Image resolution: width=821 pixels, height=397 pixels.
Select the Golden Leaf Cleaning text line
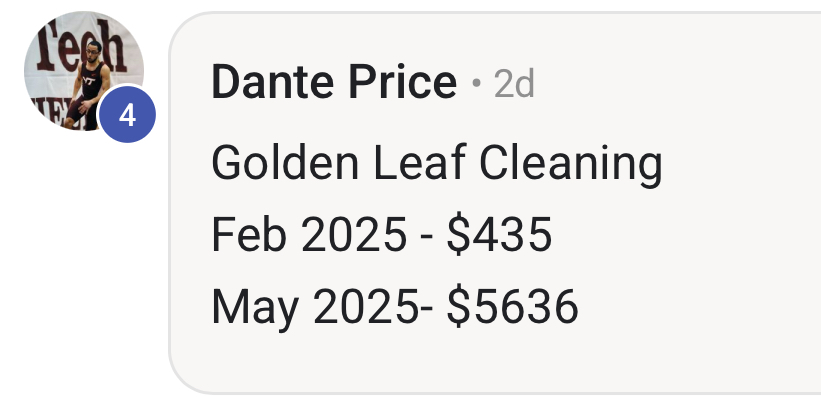tap(437, 163)
